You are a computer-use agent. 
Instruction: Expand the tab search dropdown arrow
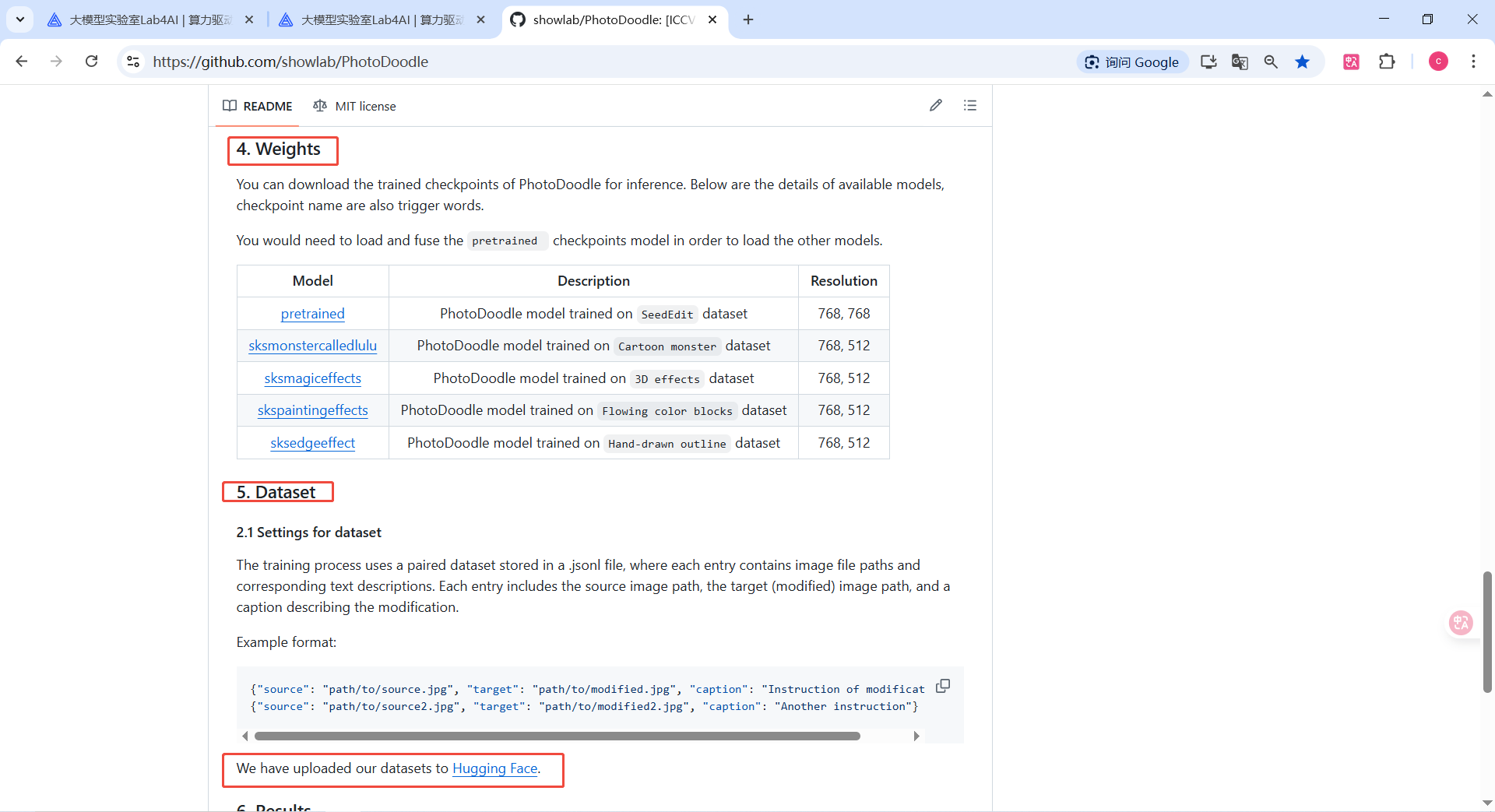click(19, 19)
